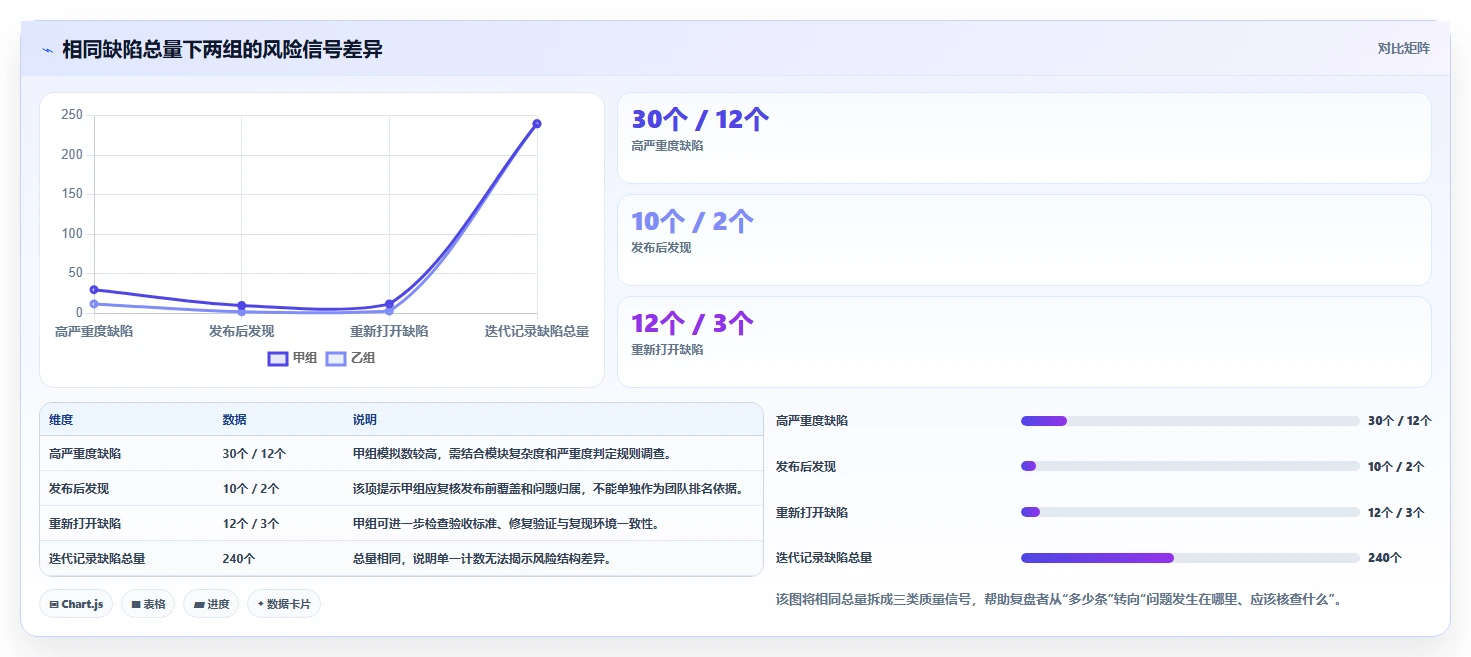Click x-axis label 高严重度缺陷 on chart
The image size is (1471, 657).
94,331
